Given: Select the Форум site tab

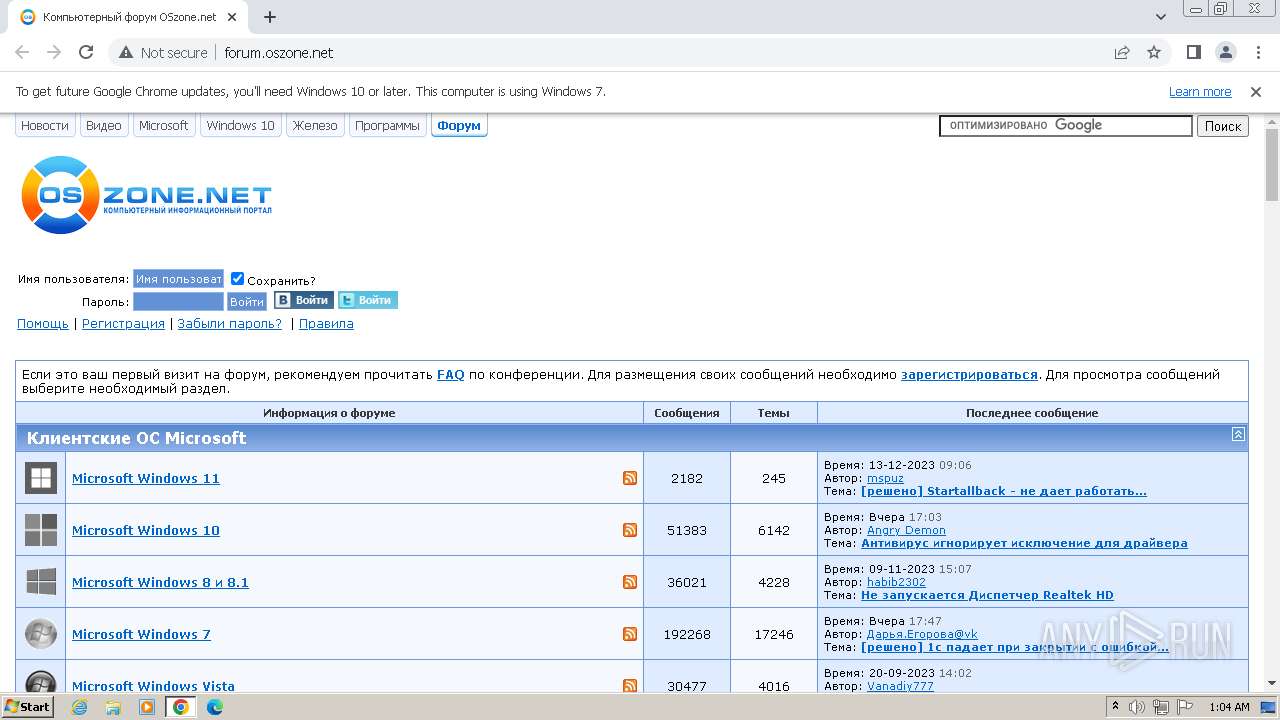Looking at the screenshot, I should [459, 126].
